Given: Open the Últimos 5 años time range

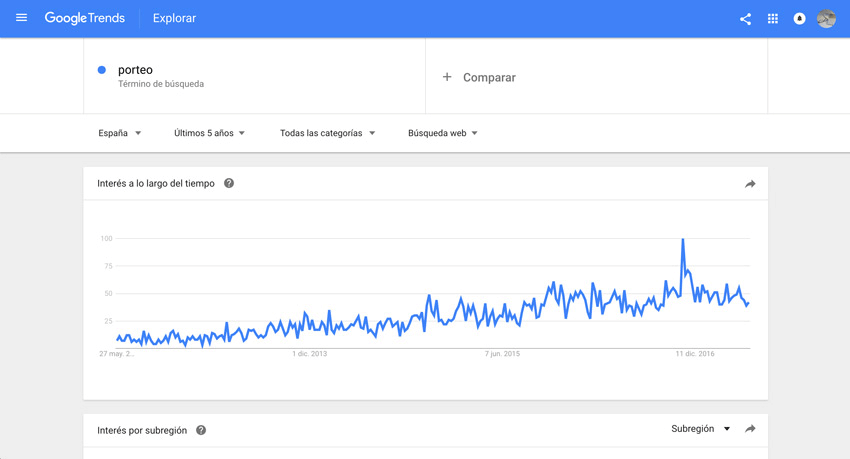Looking at the screenshot, I should pos(210,133).
